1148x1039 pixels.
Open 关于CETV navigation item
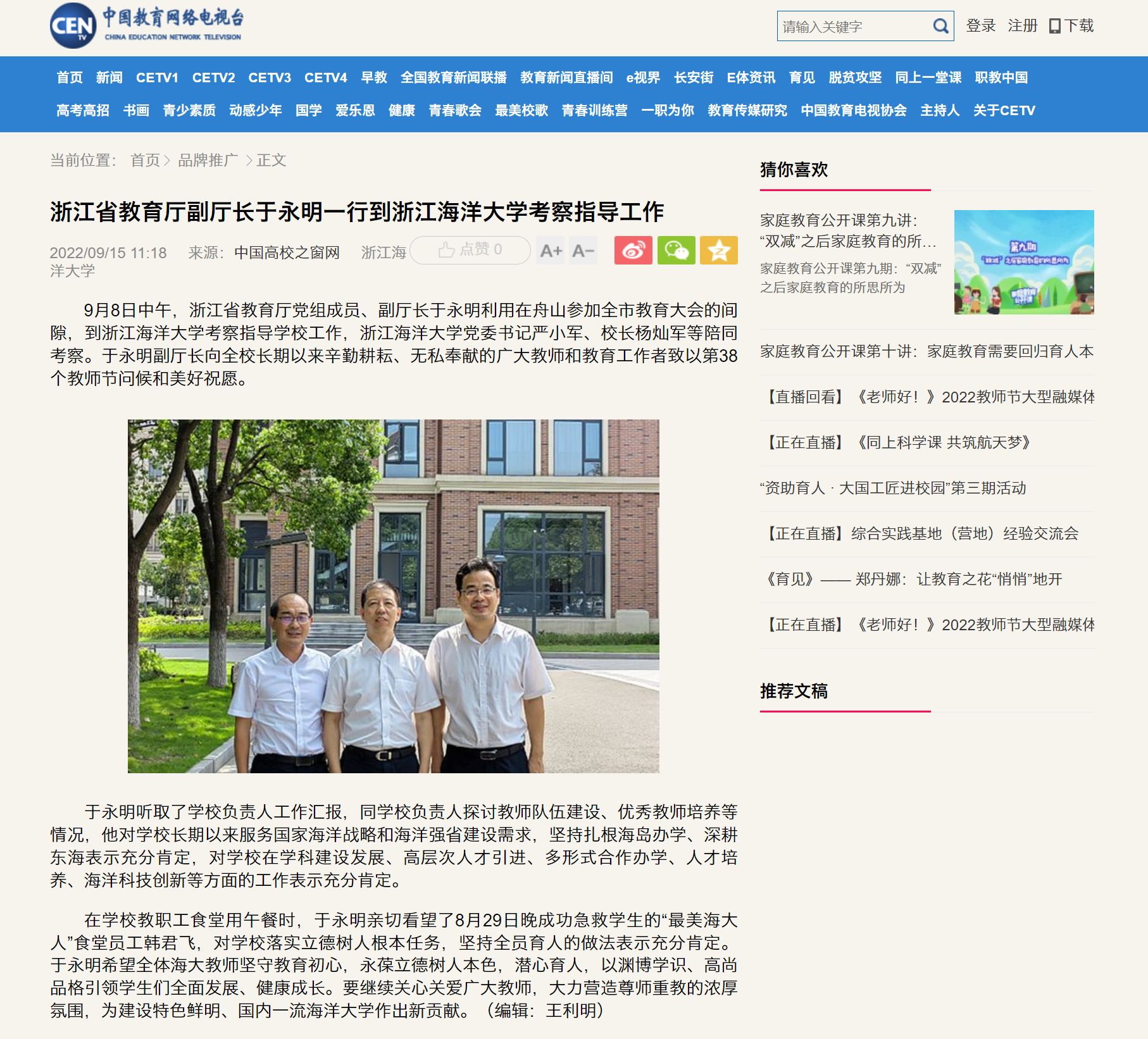(x=1004, y=110)
